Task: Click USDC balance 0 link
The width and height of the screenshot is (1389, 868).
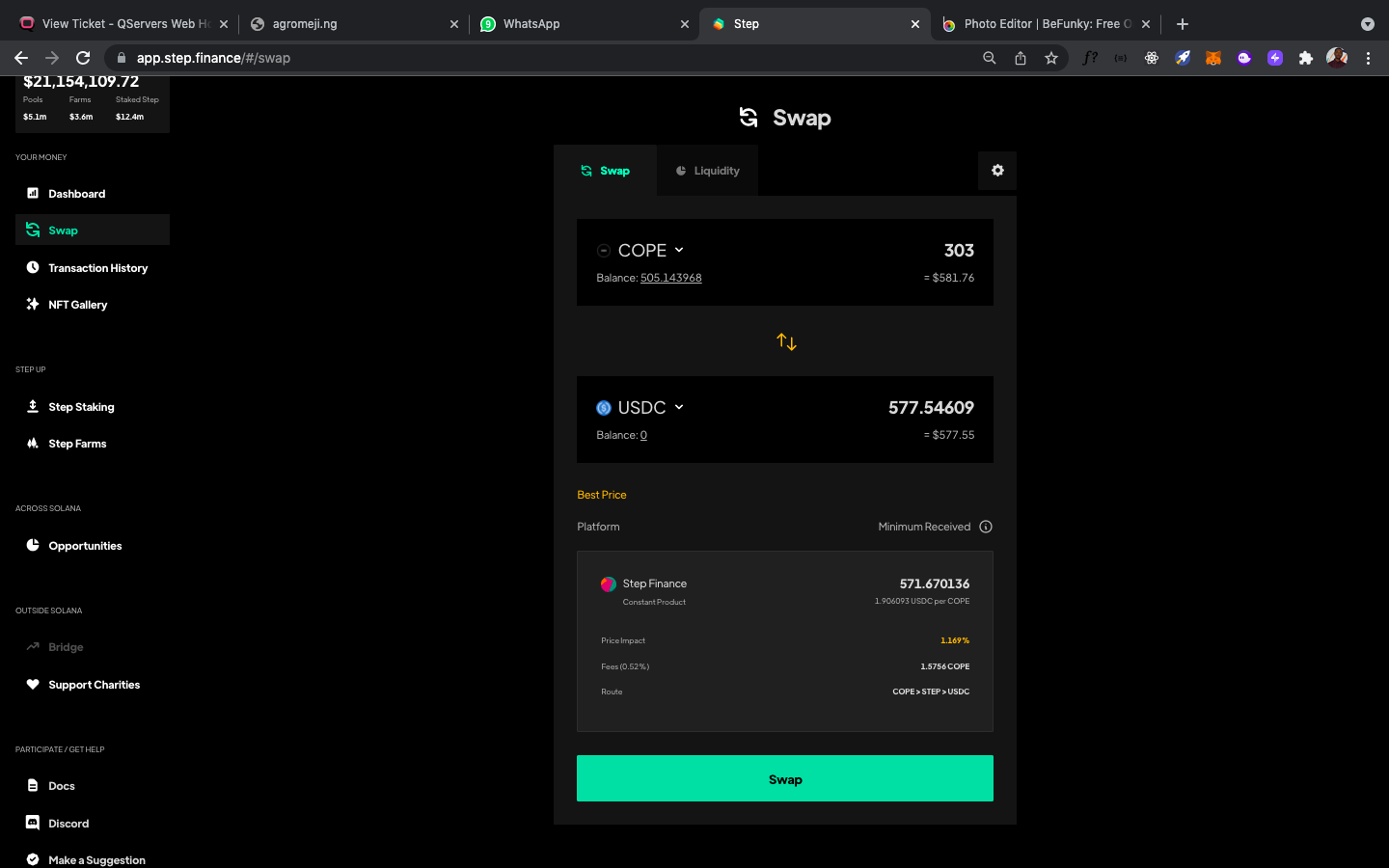Action: pyautogui.click(x=643, y=435)
